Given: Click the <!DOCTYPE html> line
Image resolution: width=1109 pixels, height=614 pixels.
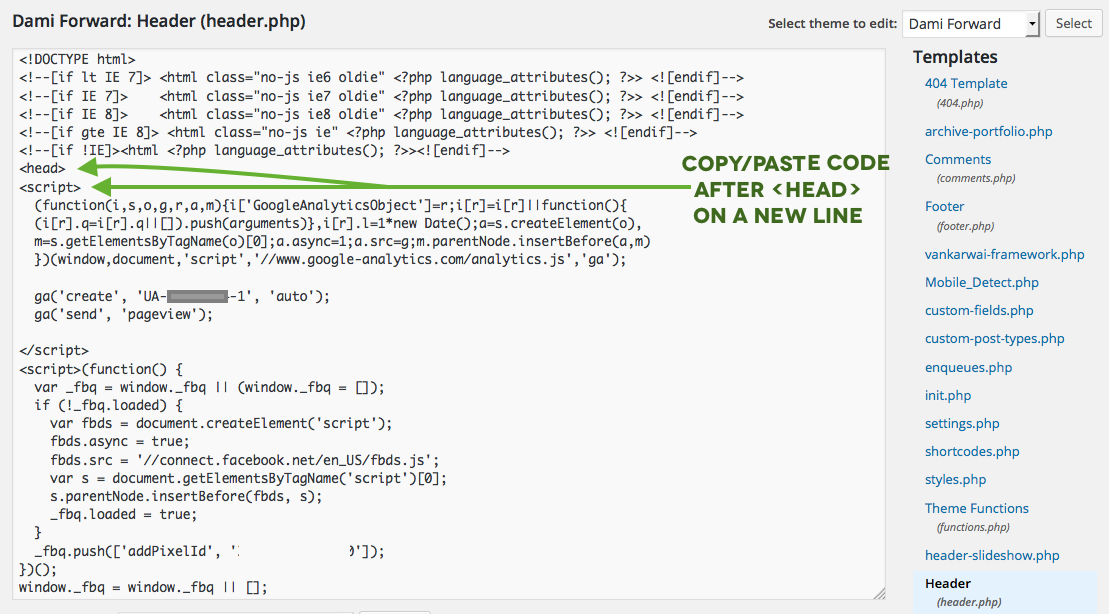Looking at the screenshot, I should click(77, 59).
